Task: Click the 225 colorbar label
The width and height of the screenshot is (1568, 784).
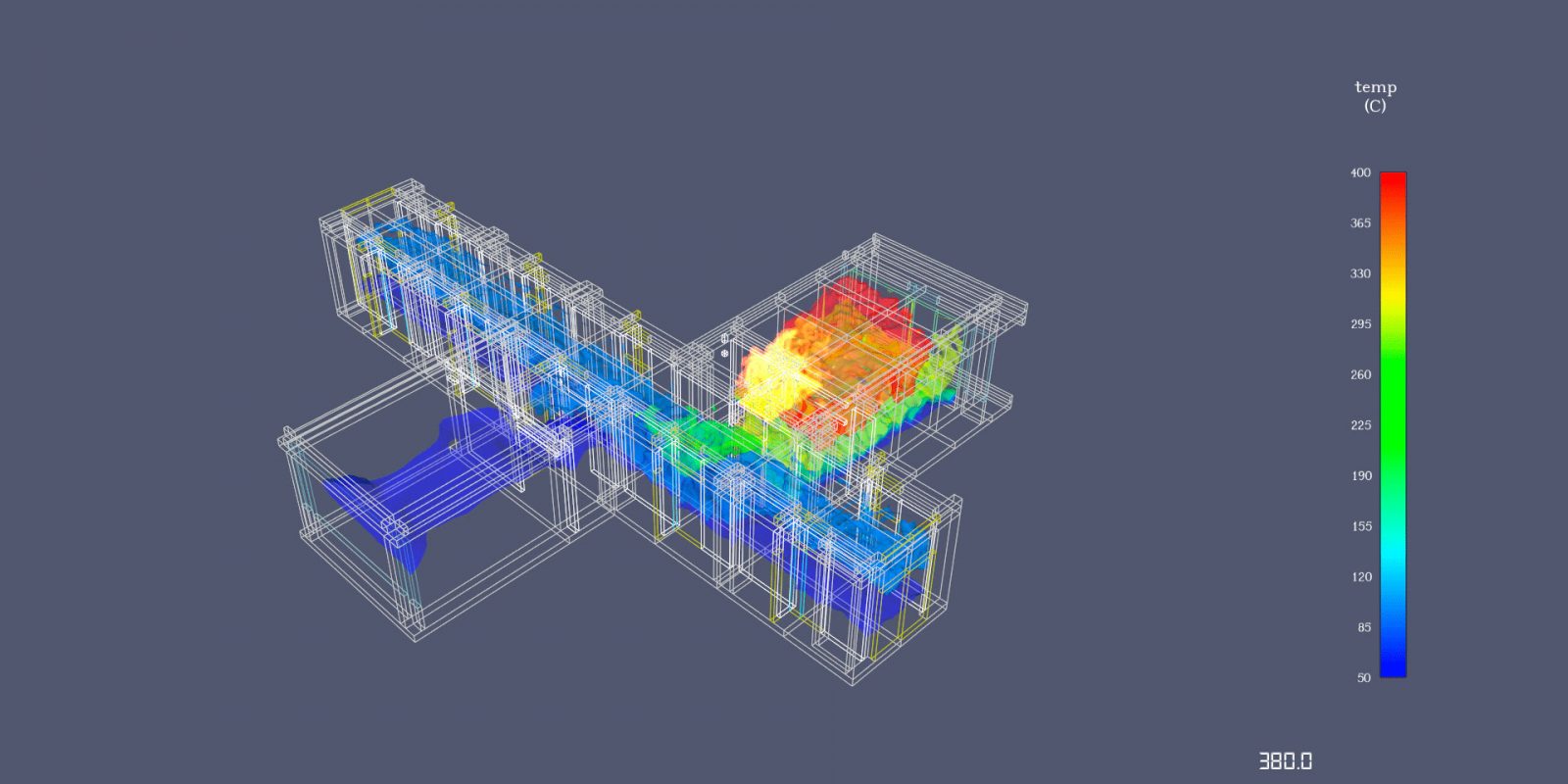Action: coord(1360,425)
